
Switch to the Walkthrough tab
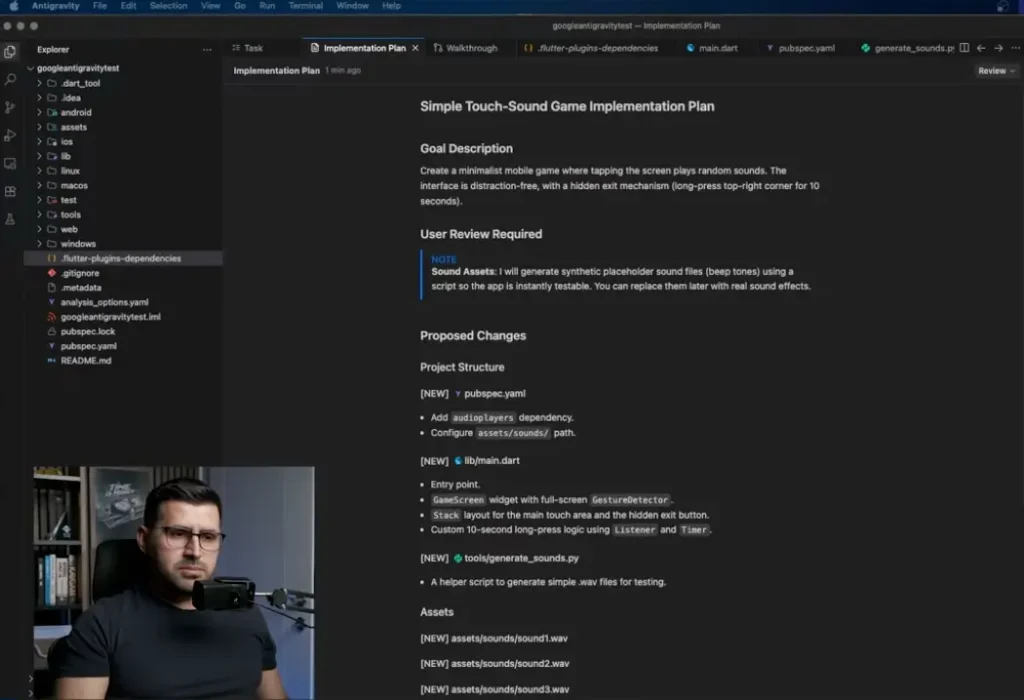[x=471, y=48]
